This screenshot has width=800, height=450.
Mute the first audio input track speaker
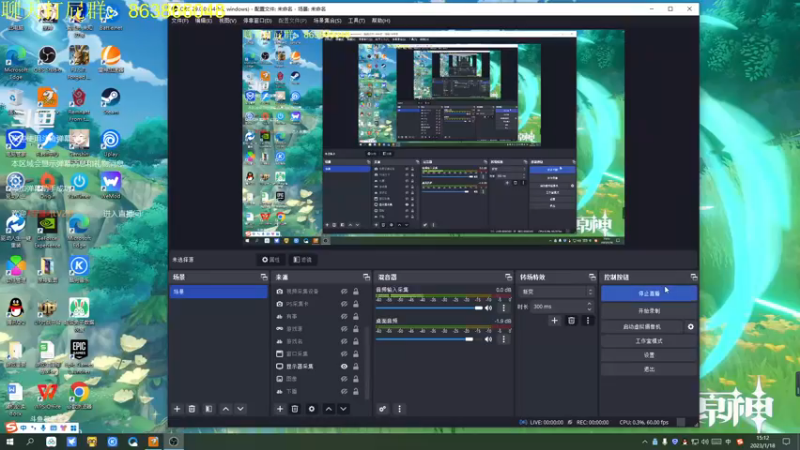coord(488,308)
